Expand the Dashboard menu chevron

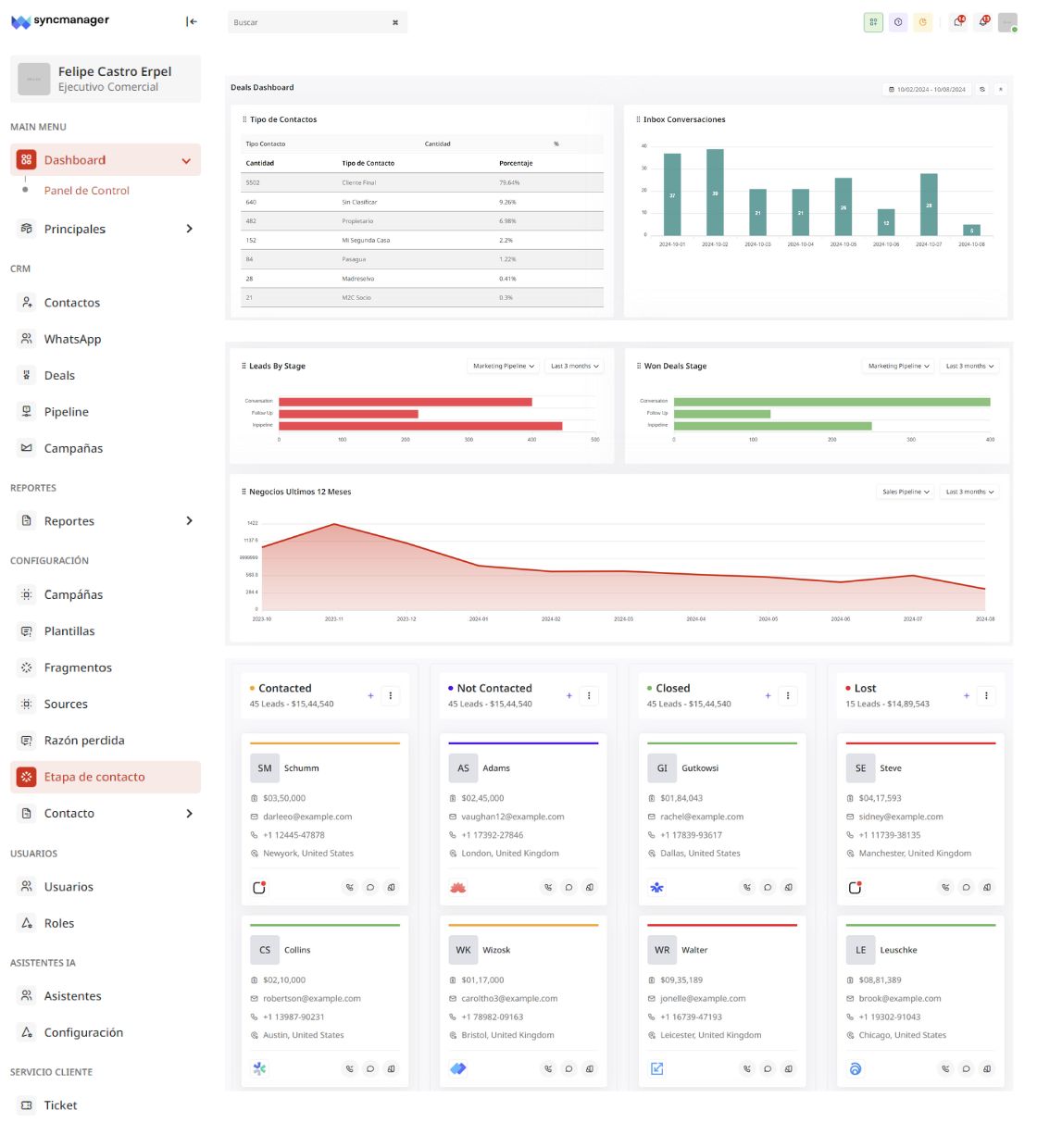[186, 161]
